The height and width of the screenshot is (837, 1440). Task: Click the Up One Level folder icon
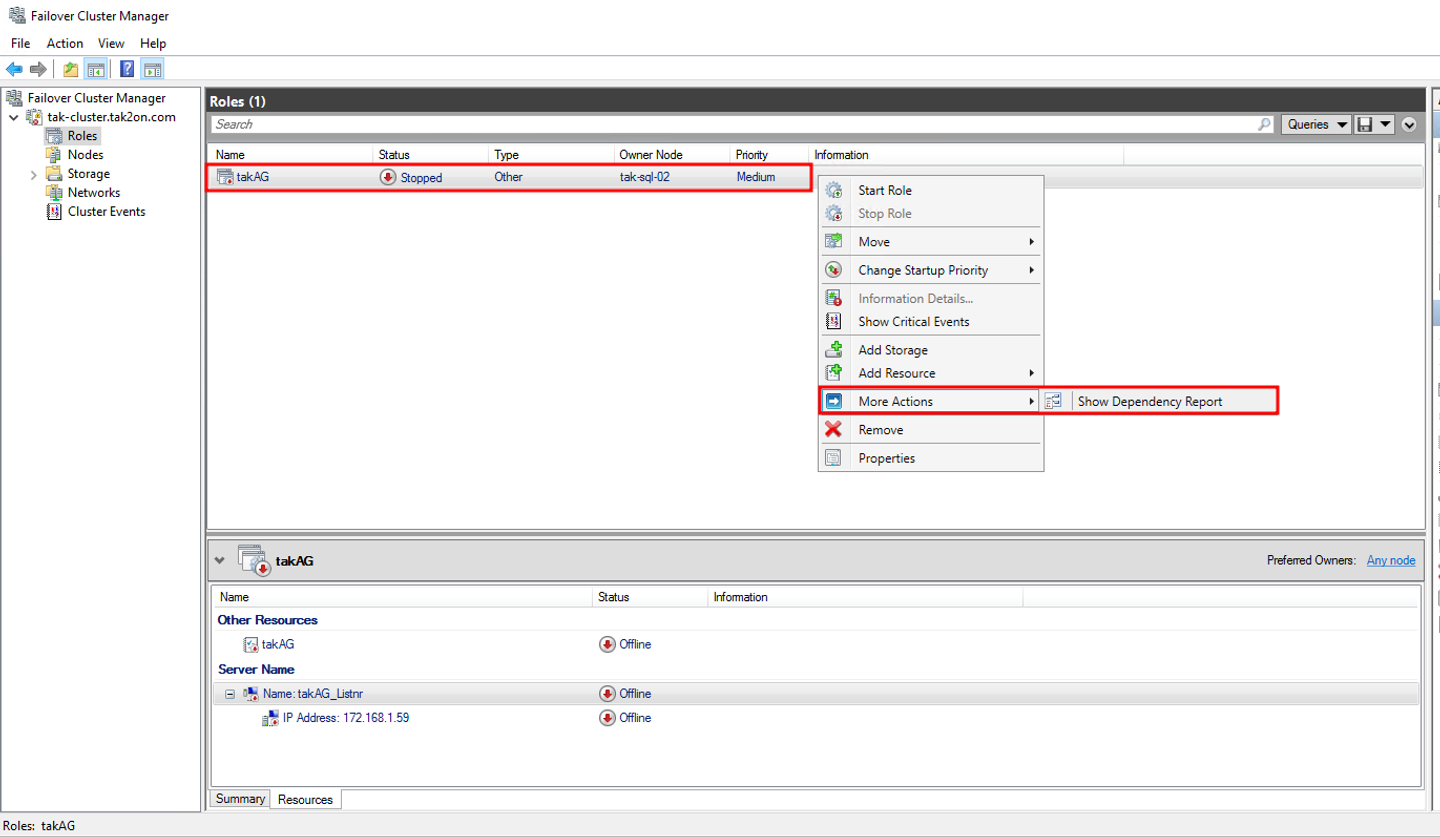pos(71,69)
